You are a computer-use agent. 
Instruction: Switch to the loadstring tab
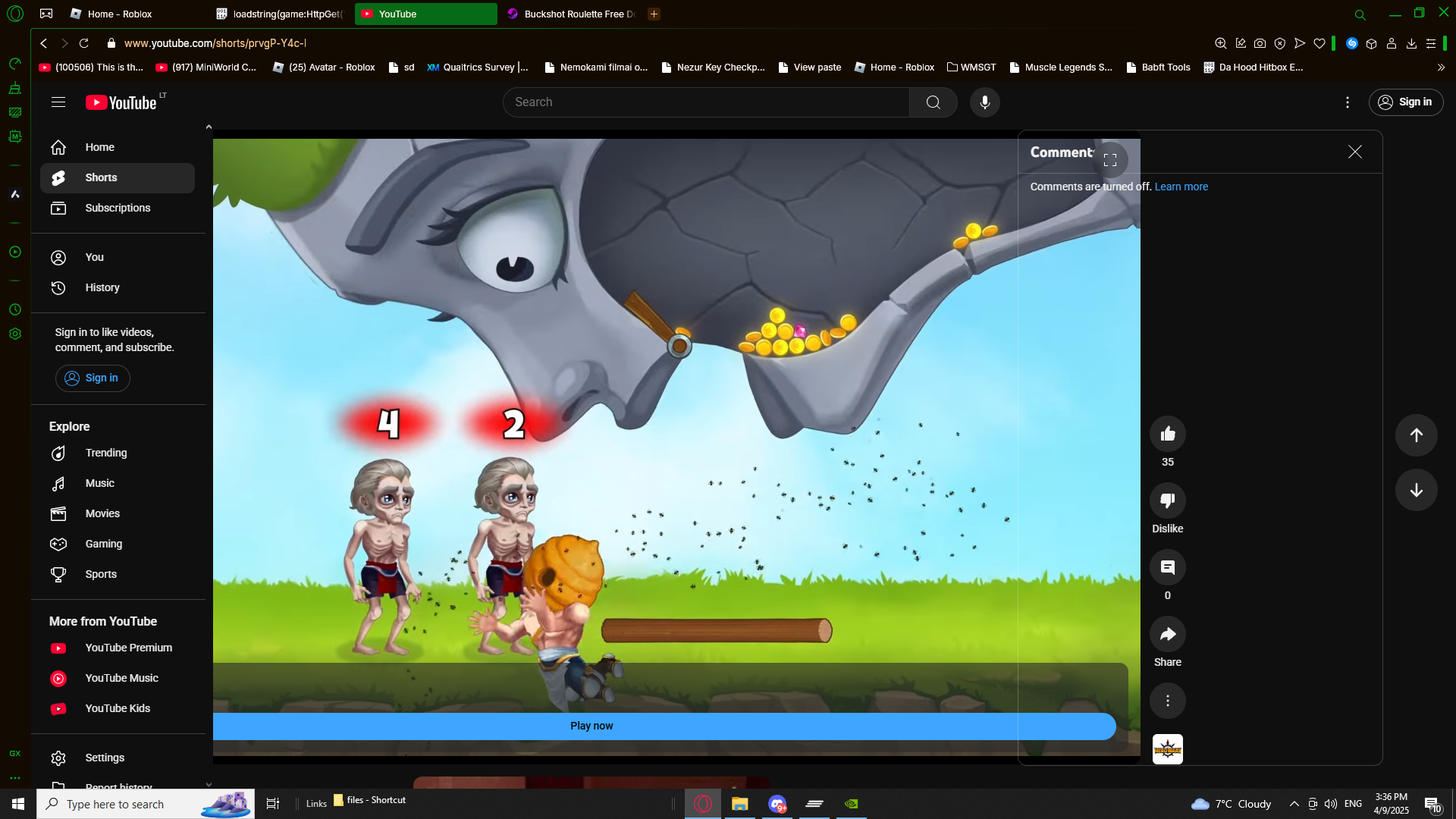click(281, 14)
